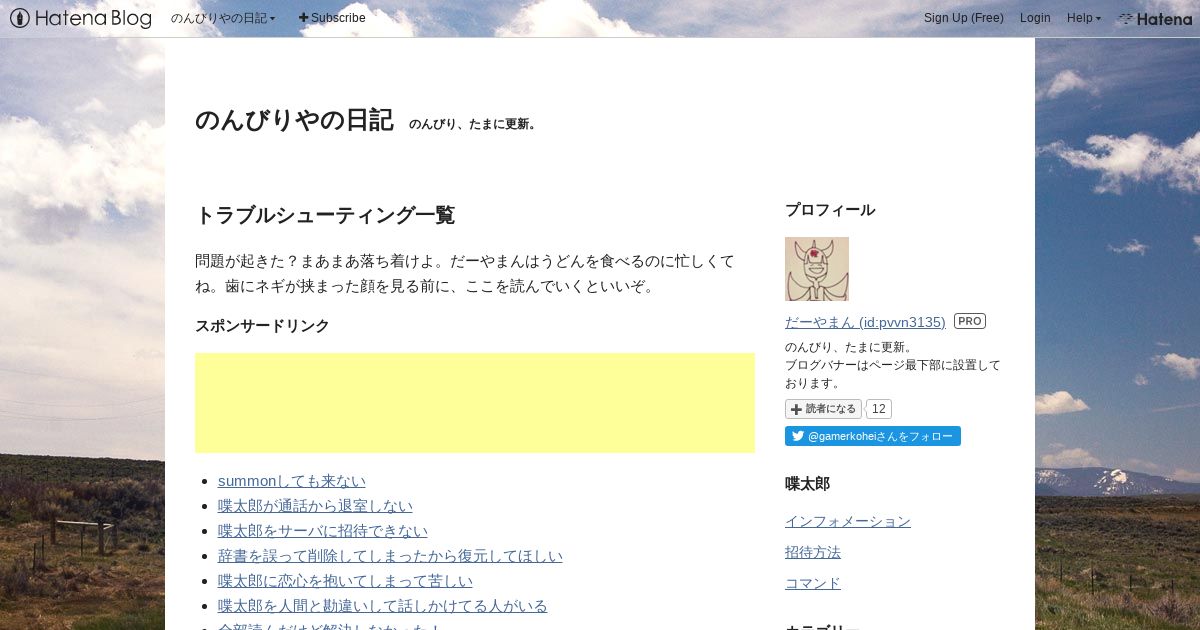The width and height of the screenshot is (1200, 630).
Task: Expand the のんびりやの日記 header dropdown
Action: point(223,18)
